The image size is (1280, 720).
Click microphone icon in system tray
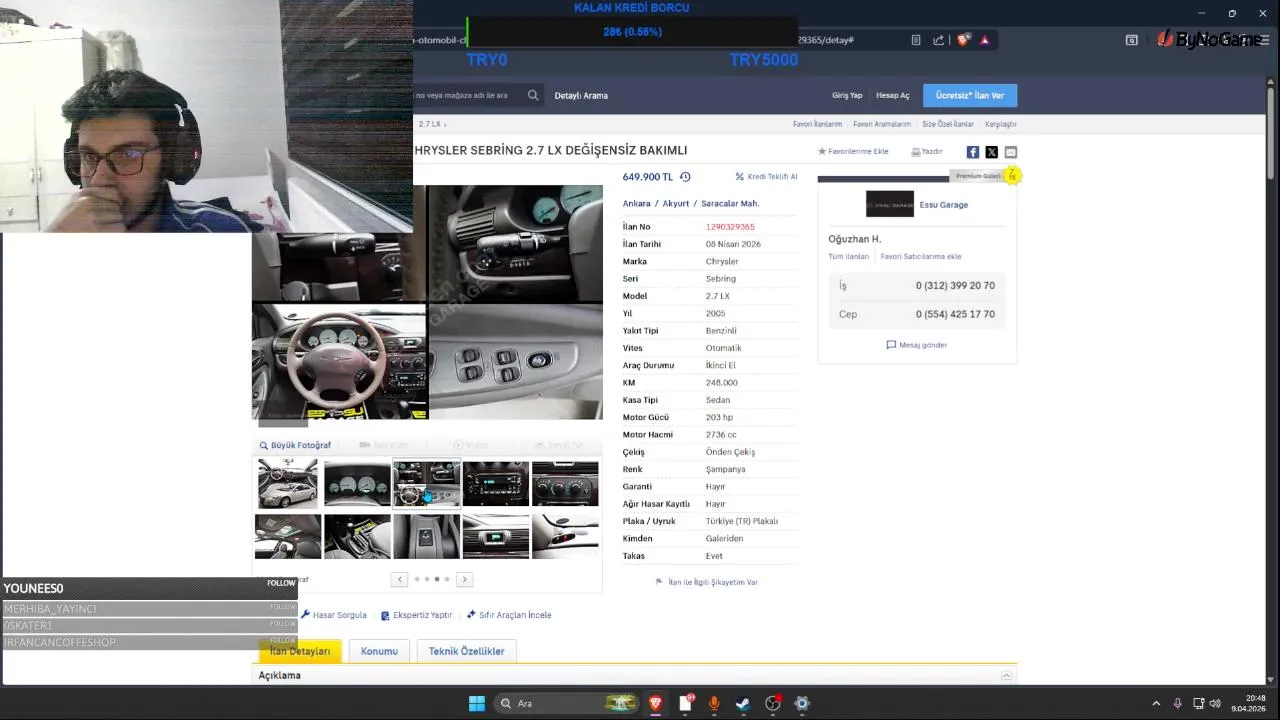pos(1177,703)
